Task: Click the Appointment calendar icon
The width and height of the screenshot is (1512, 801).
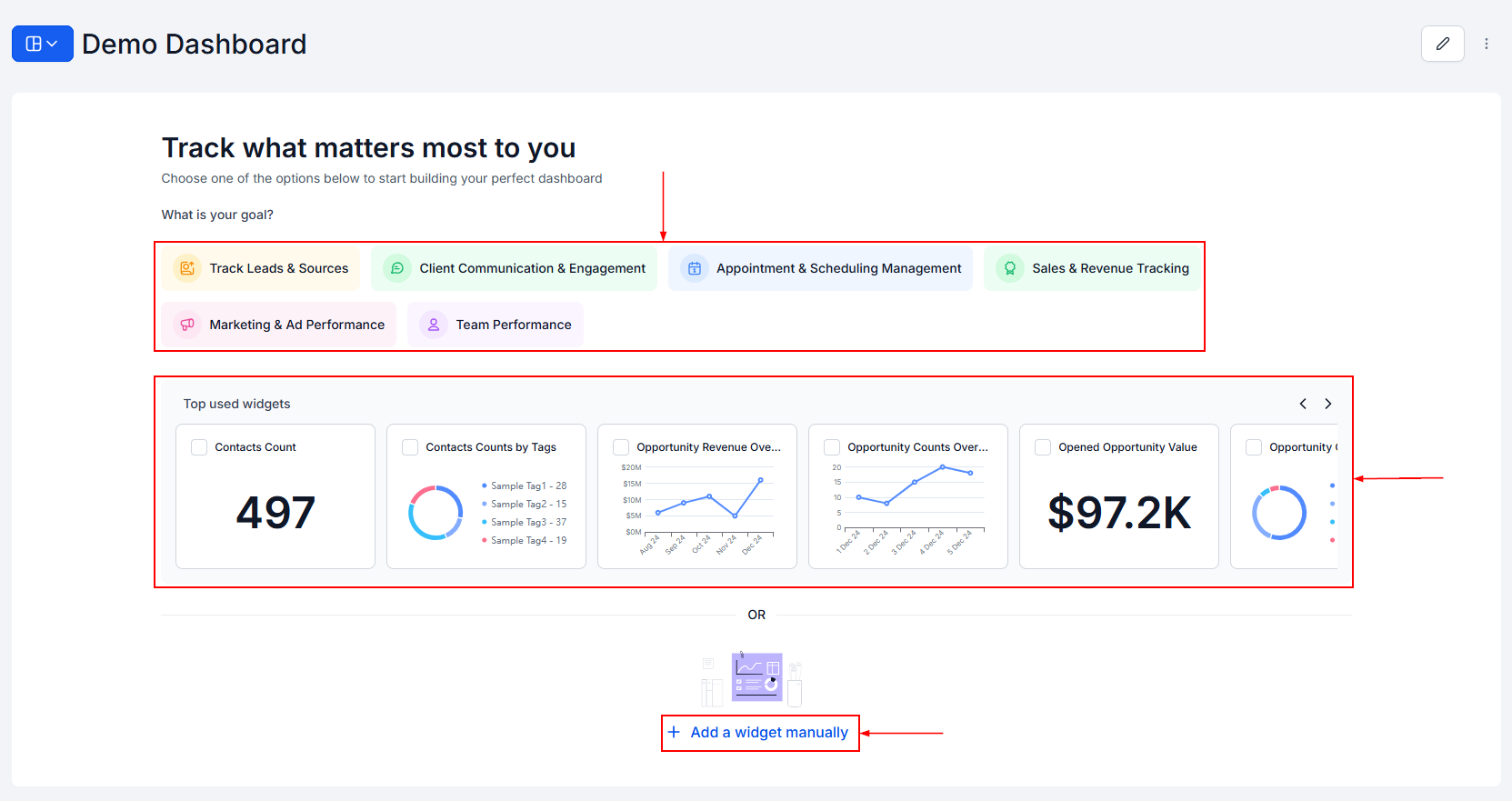Action: [695, 268]
